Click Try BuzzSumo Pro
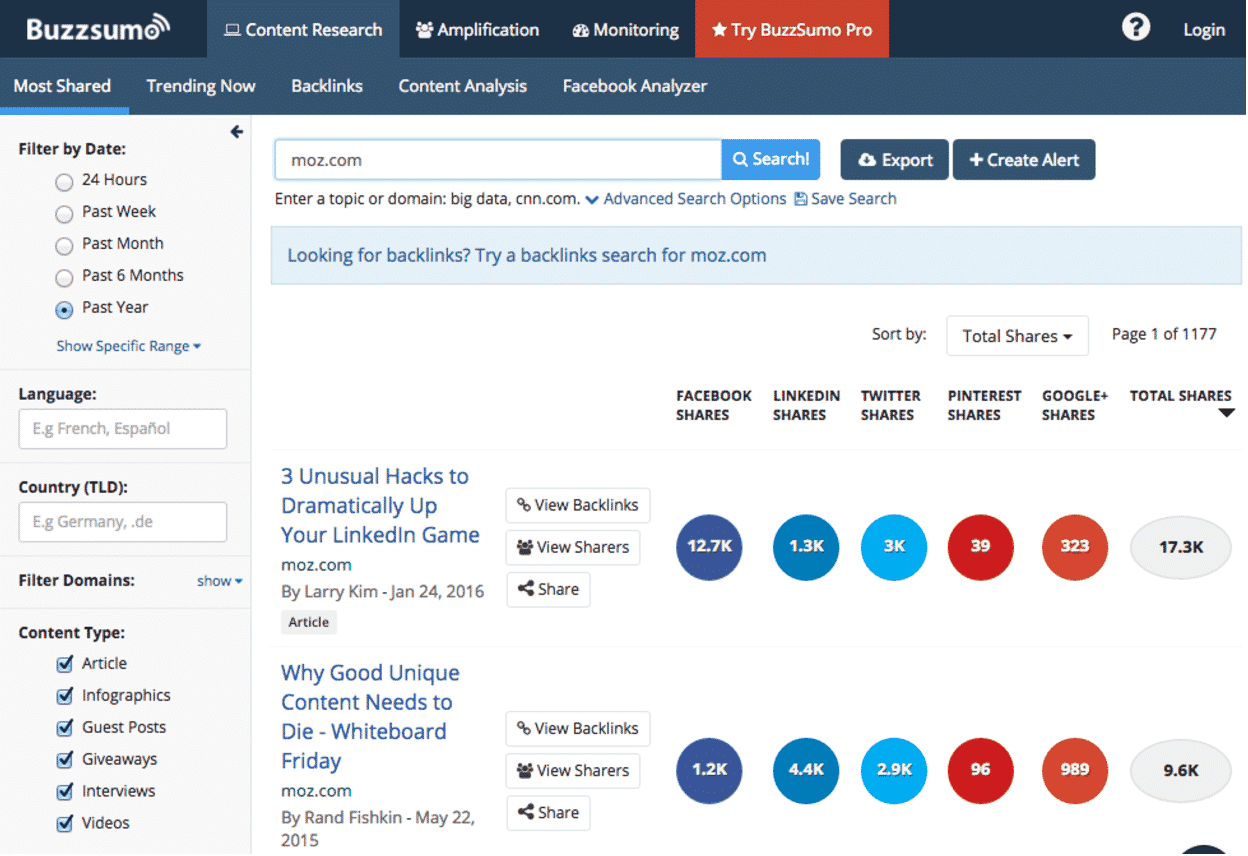Screen dimensions: 1248x856 (x=792, y=29)
